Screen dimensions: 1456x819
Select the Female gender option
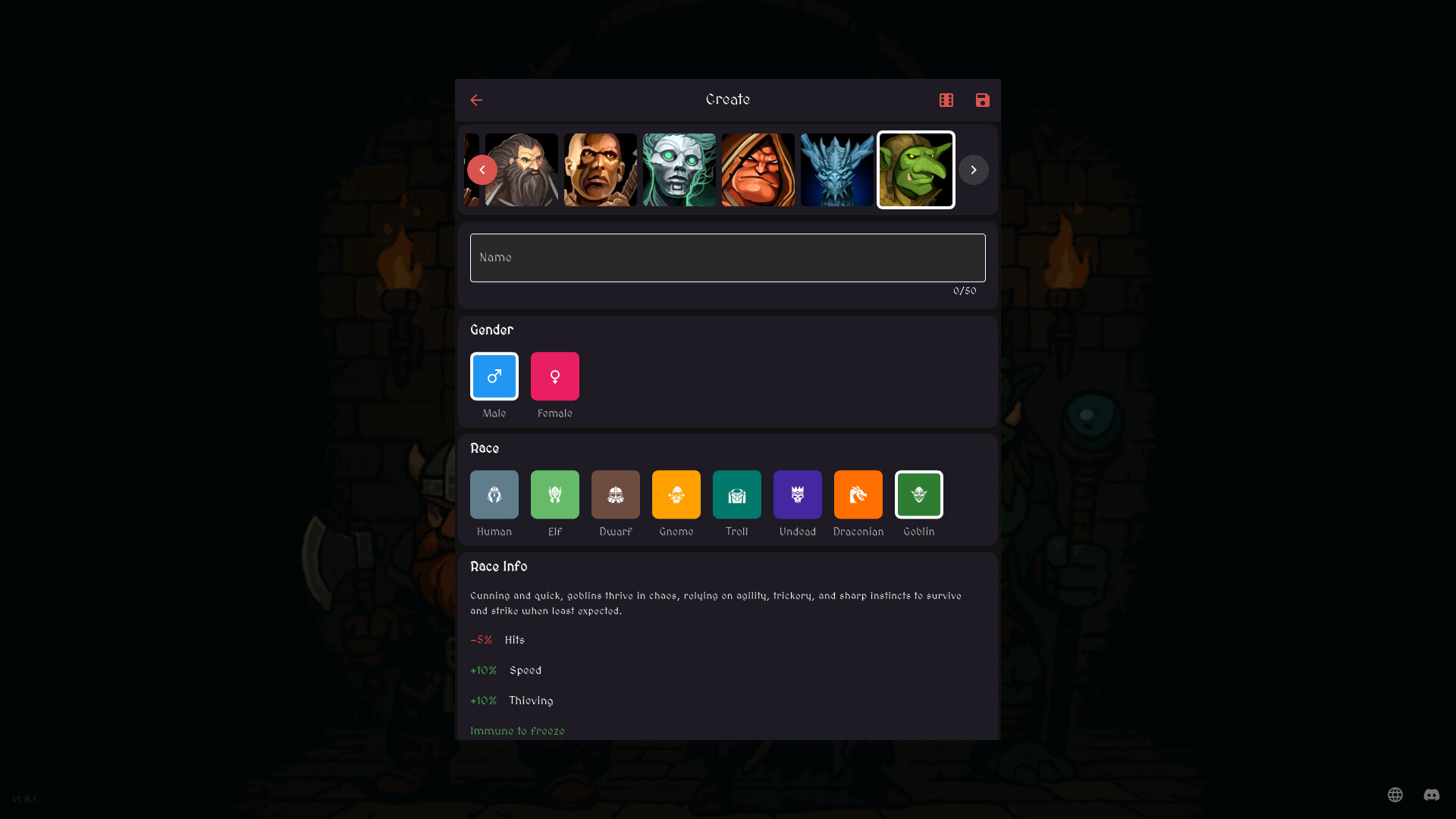click(554, 375)
